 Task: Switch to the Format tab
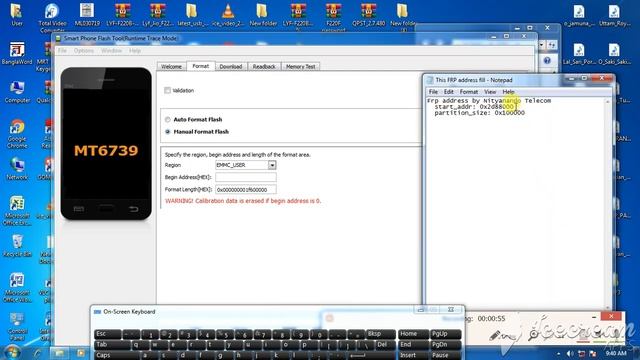pyautogui.click(x=200, y=66)
